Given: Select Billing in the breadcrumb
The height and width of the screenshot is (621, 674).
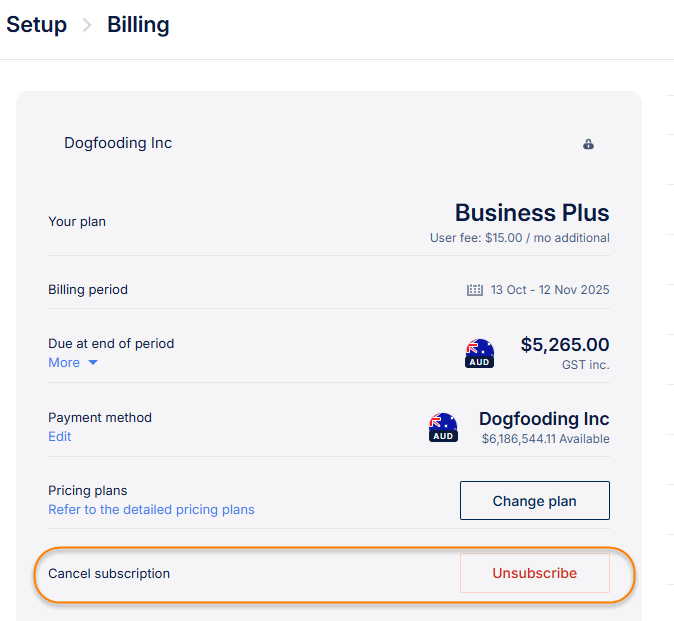Looking at the screenshot, I should tap(138, 25).
